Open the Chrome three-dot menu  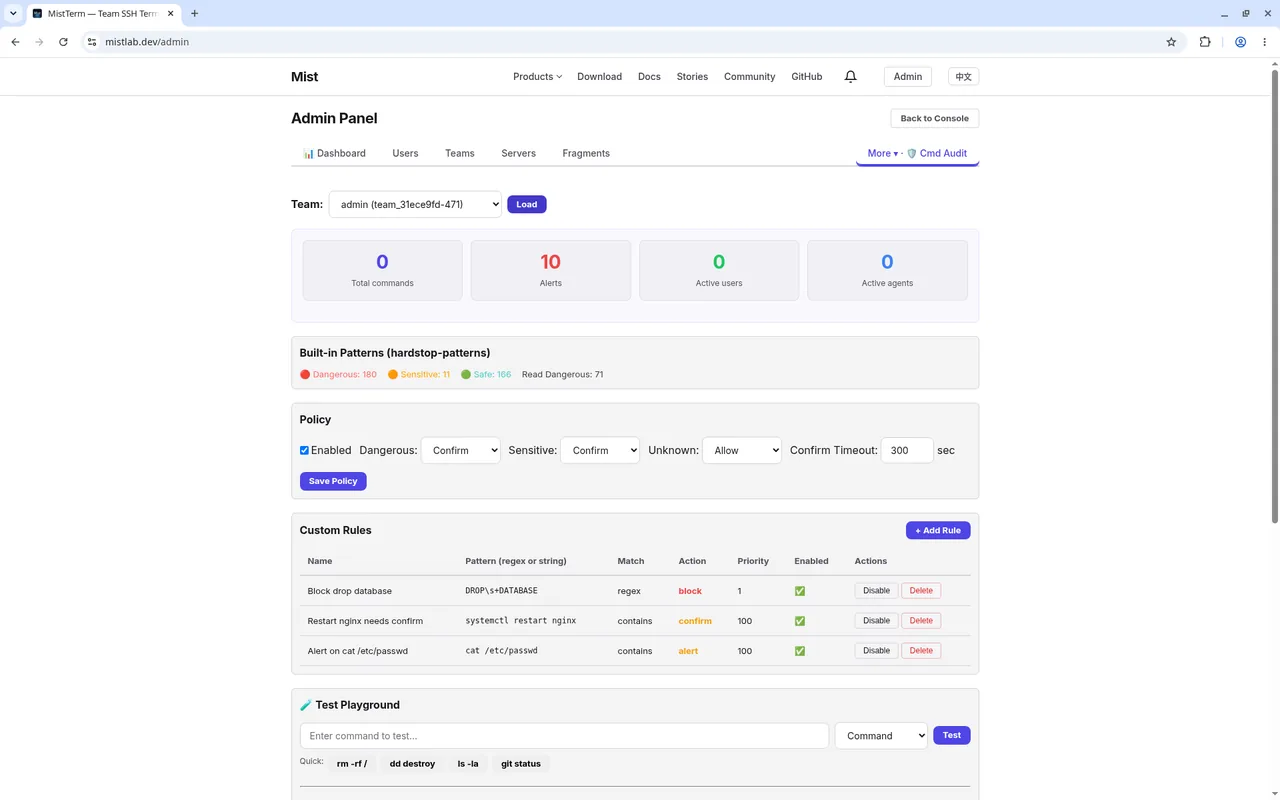coord(1265,42)
